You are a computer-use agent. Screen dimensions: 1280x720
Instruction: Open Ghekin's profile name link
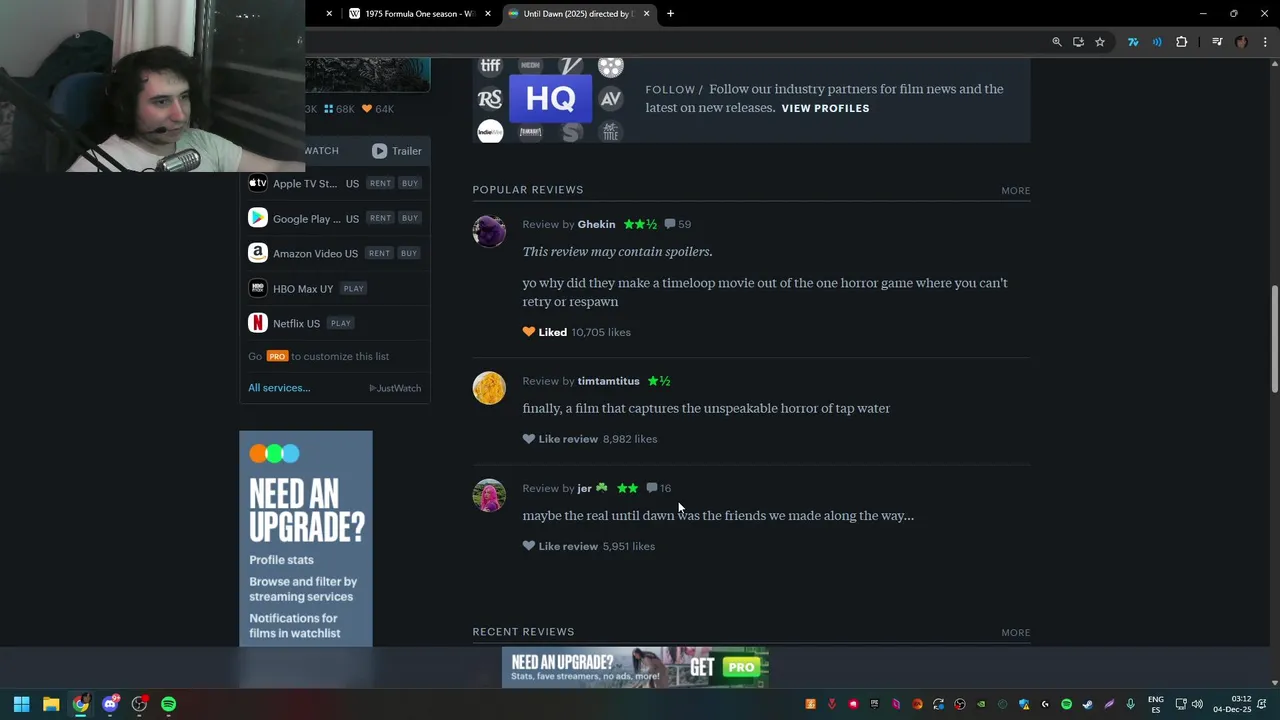click(596, 224)
